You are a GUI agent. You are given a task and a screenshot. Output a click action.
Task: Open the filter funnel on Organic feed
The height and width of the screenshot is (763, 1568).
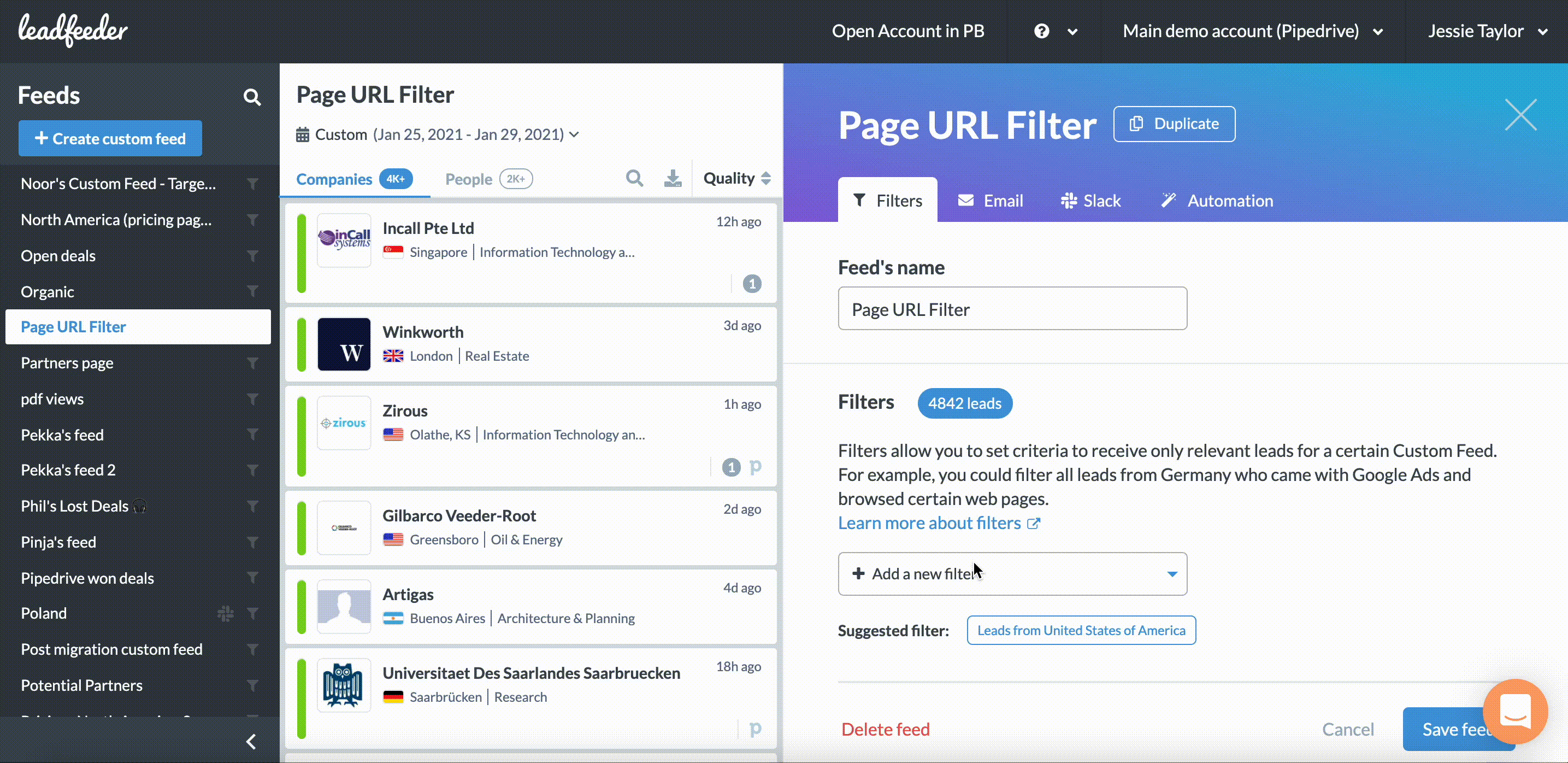pos(252,291)
